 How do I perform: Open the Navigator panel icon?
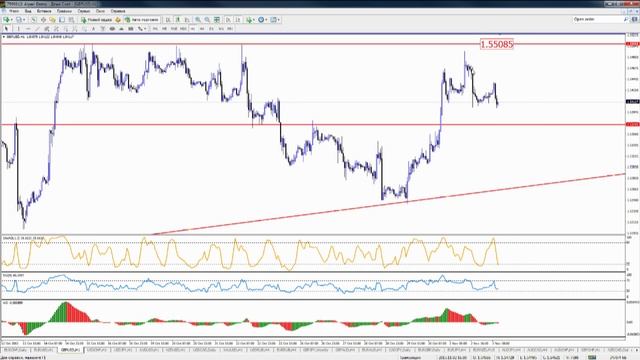coord(53,20)
